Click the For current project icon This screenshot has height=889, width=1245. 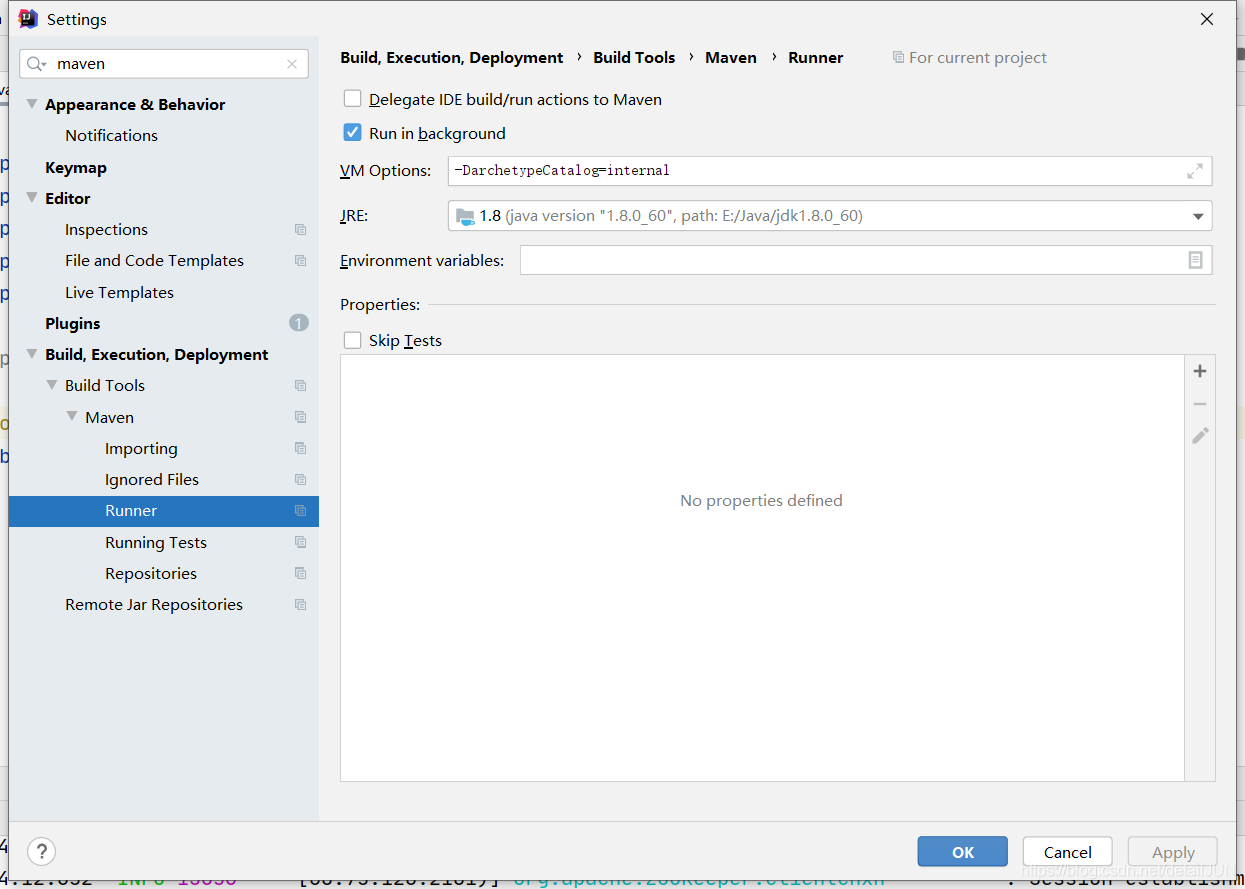point(898,58)
